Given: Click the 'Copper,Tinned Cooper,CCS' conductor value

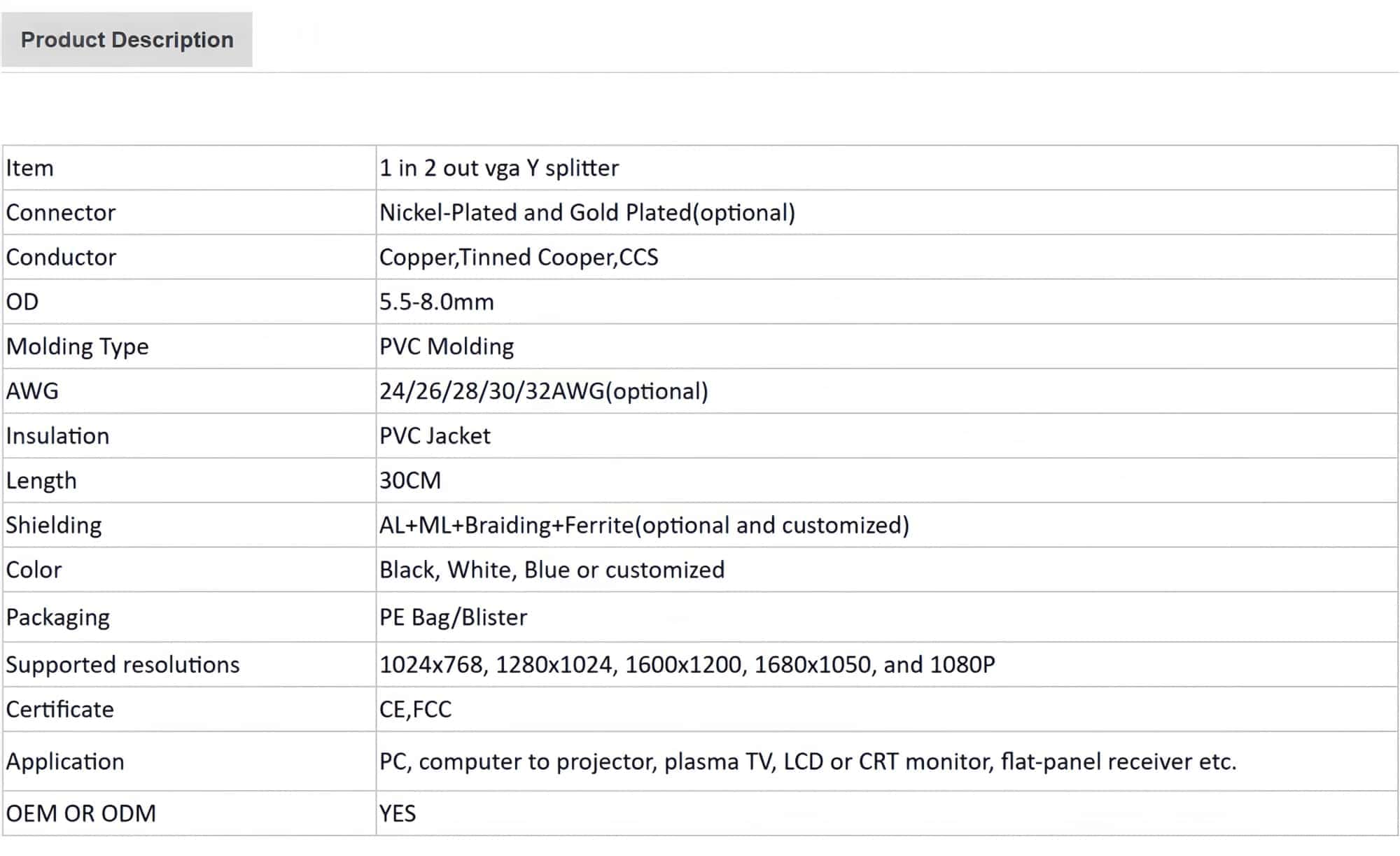Looking at the screenshot, I should [x=519, y=258].
